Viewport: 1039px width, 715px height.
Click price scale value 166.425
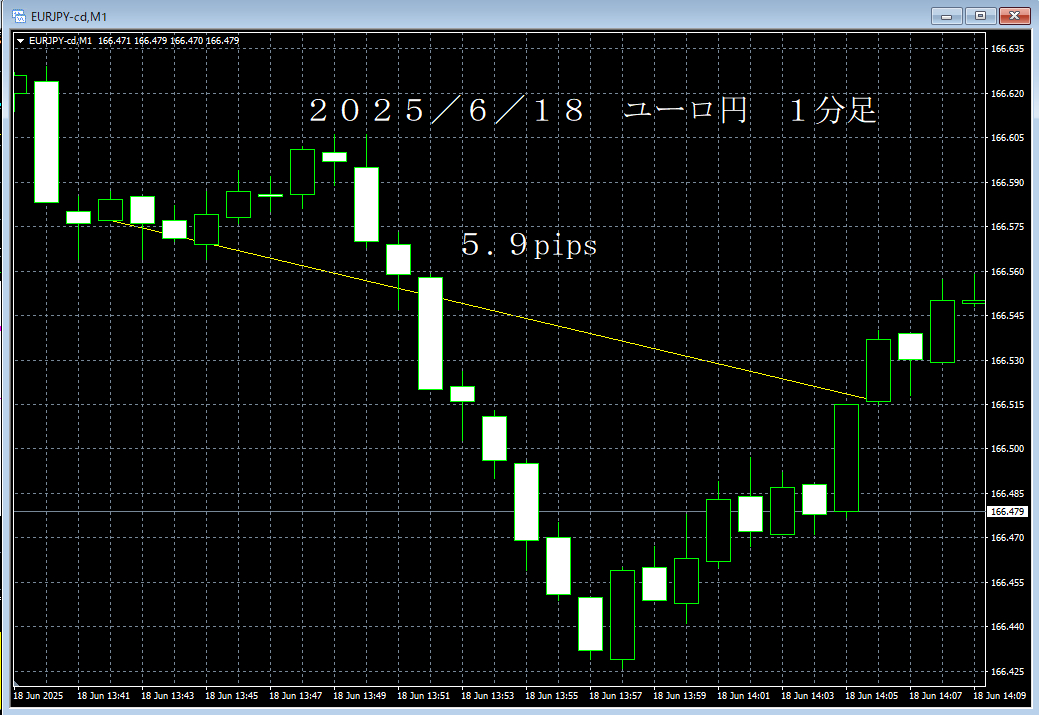pos(1007,671)
